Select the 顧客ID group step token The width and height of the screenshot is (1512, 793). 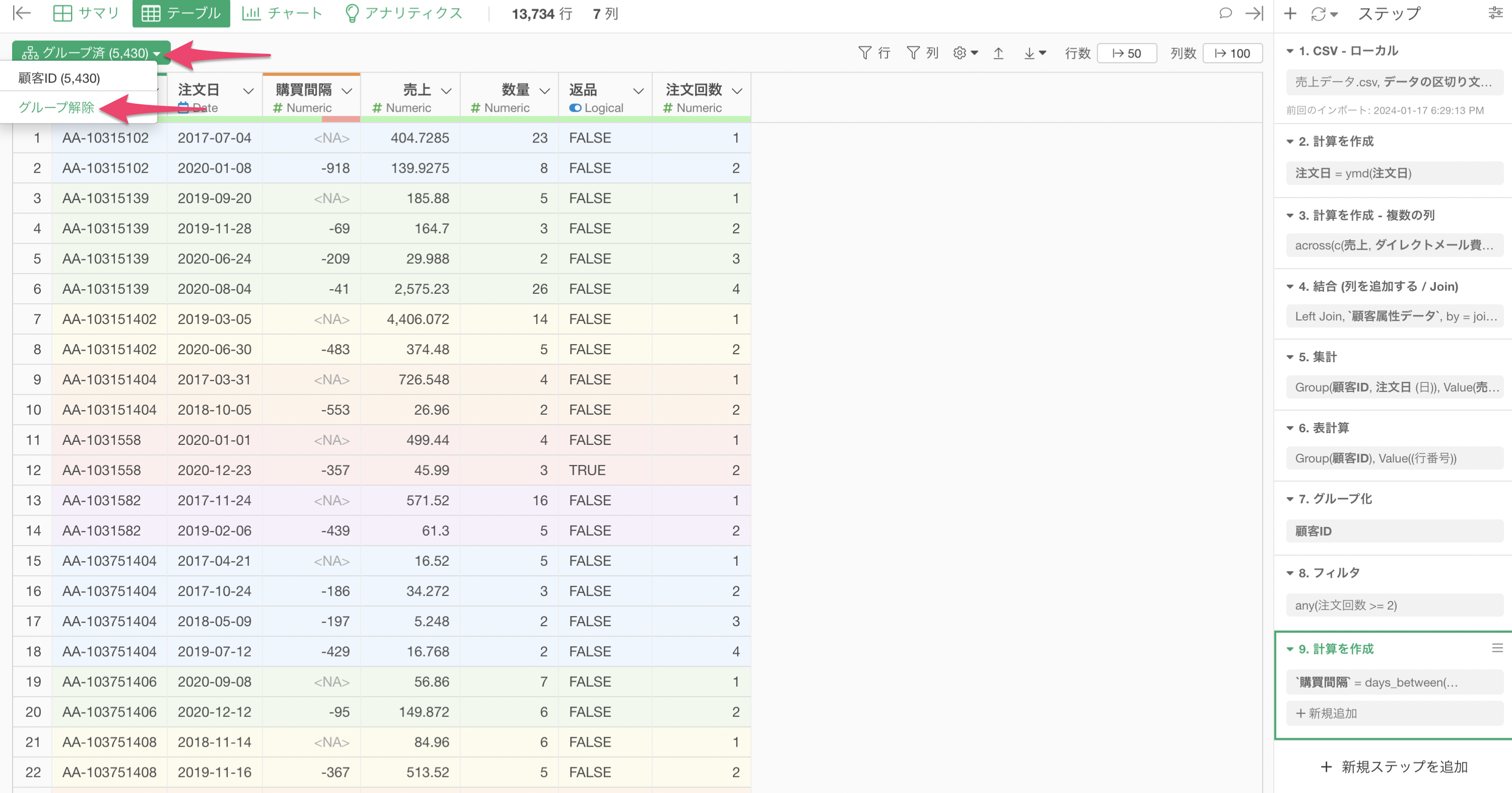click(x=1395, y=532)
